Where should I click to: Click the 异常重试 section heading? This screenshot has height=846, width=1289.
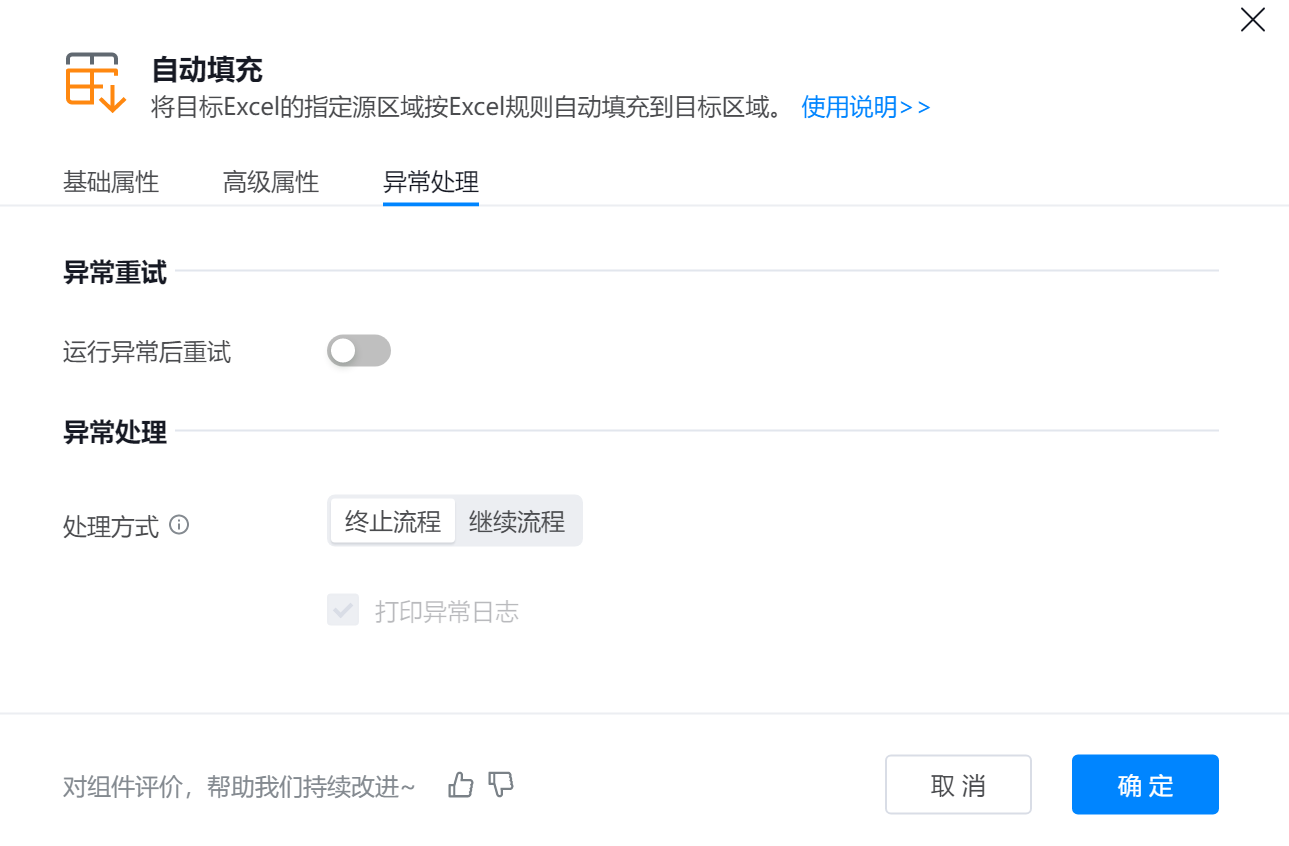coord(115,272)
